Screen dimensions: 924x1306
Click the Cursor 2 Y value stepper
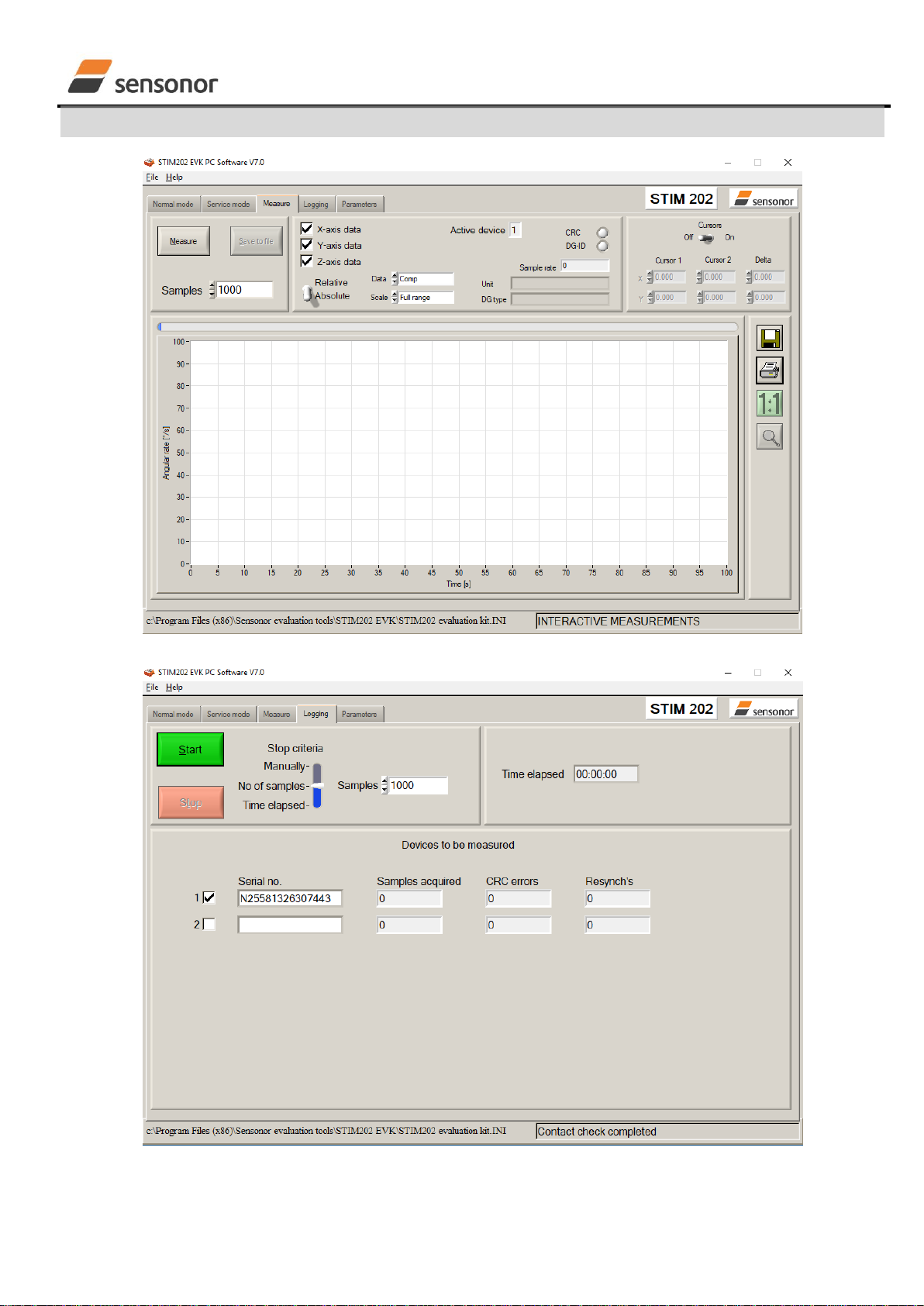point(699,297)
